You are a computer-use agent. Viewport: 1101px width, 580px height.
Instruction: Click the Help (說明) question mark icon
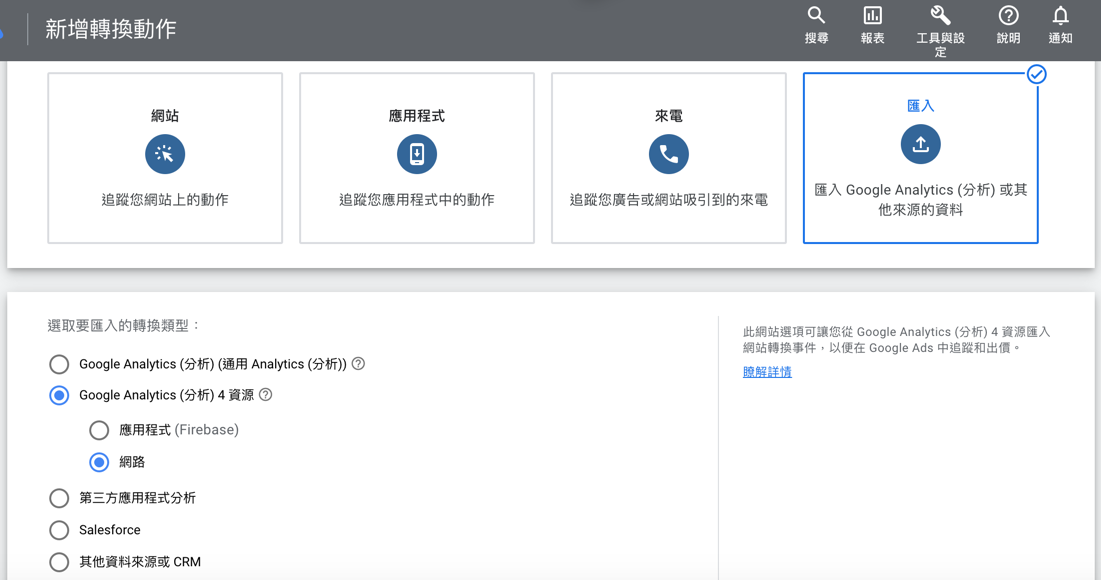1008,16
